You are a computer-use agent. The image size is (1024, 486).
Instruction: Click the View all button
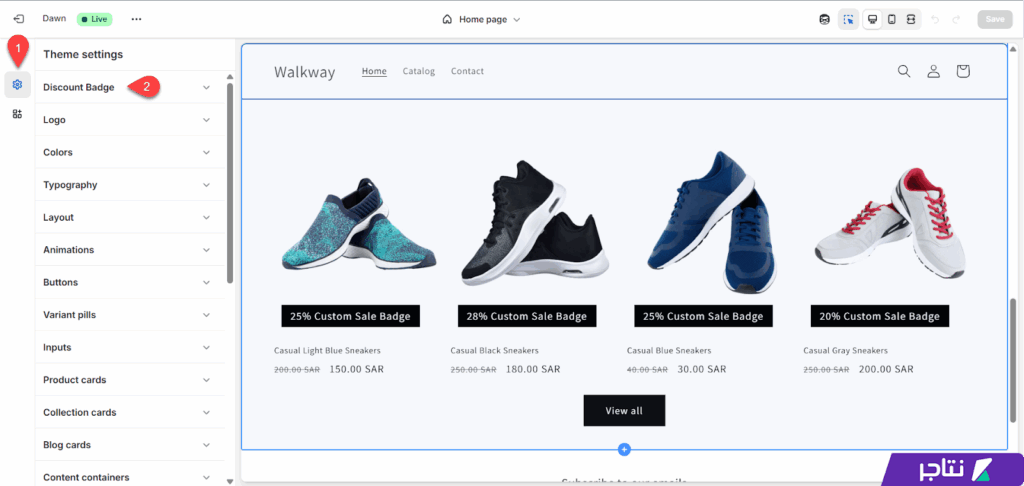[x=624, y=411]
